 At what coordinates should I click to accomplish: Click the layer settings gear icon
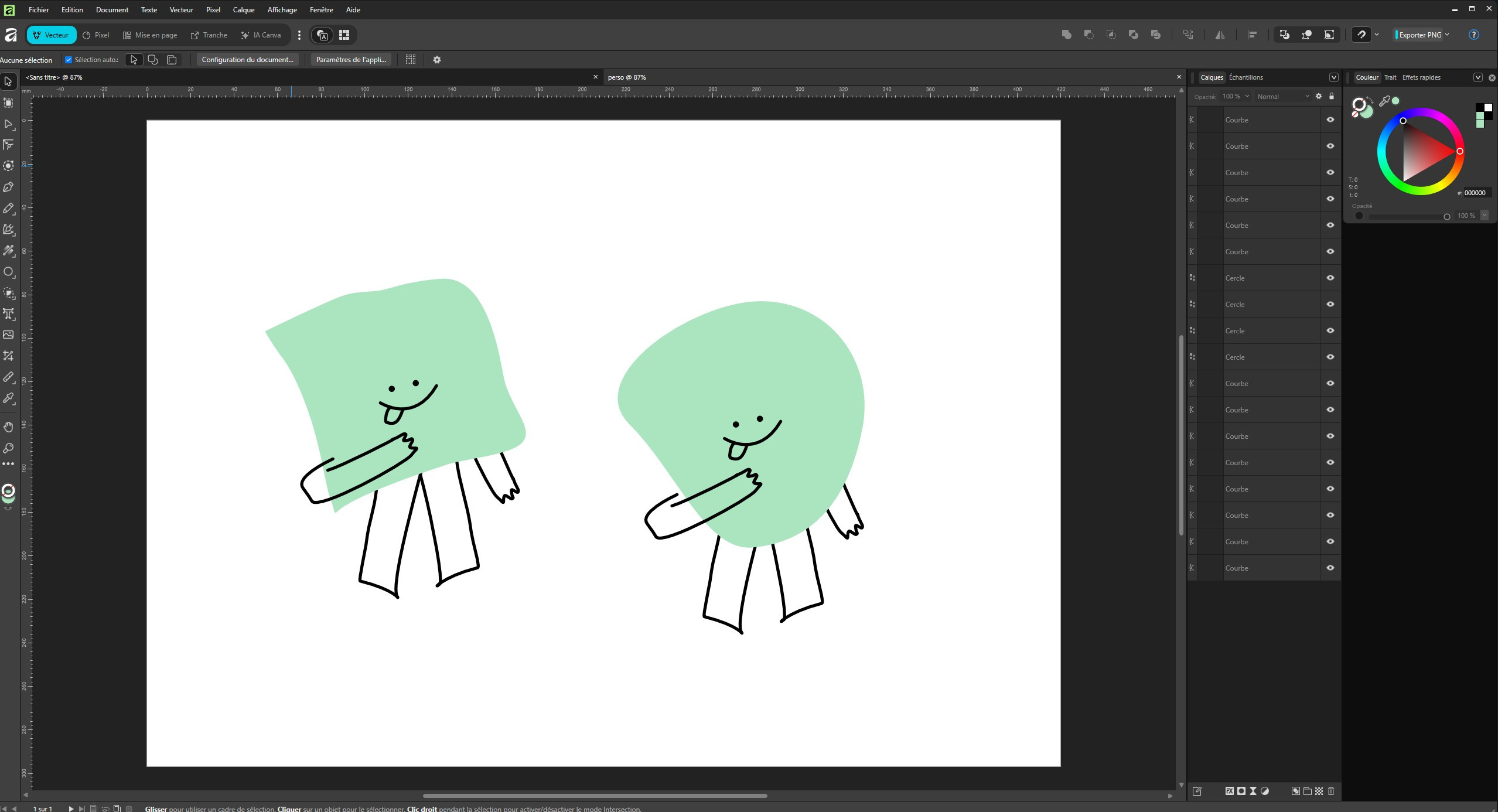pos(1319,96)
